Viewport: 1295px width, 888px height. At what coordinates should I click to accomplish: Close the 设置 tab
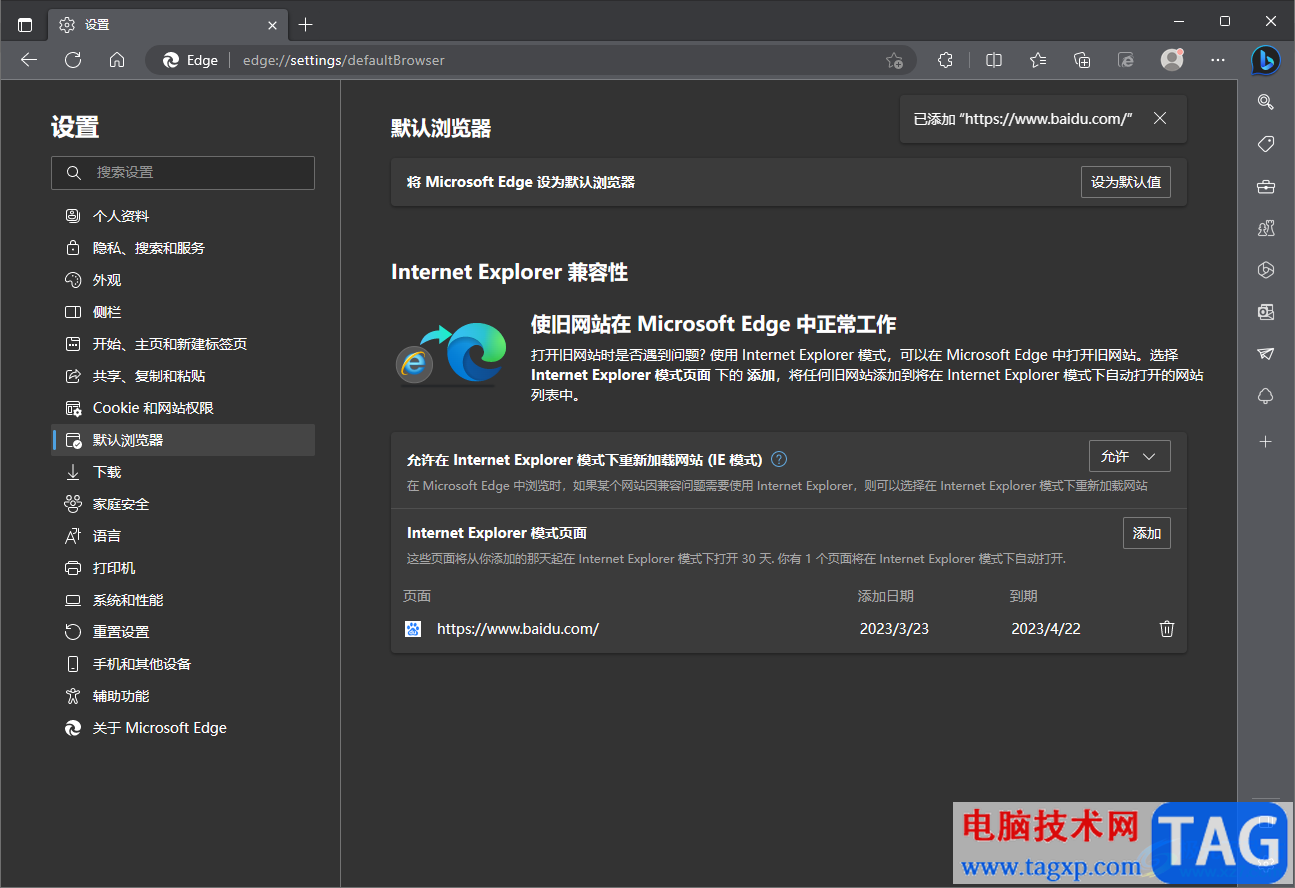[x=272, y=24]
